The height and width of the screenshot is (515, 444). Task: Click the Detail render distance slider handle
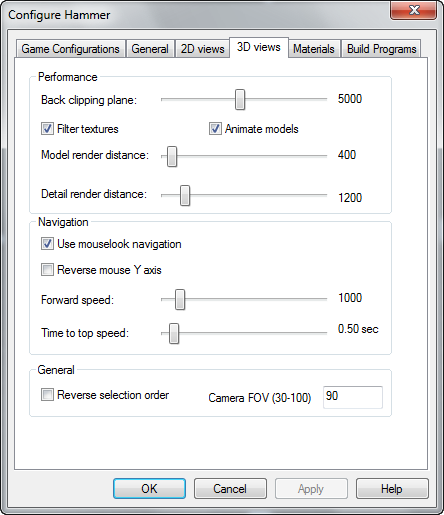tap(185, 195)
